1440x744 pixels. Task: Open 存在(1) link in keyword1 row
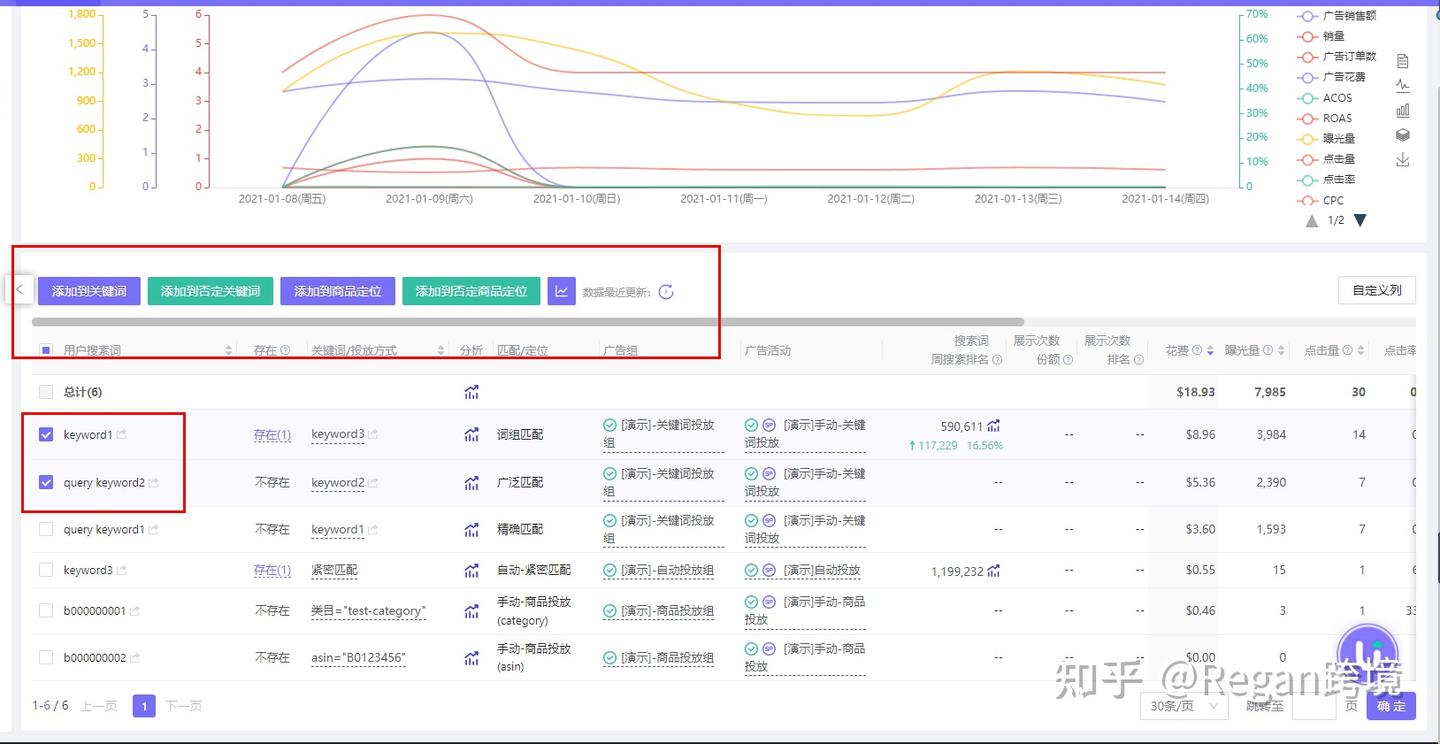[272, 435]
